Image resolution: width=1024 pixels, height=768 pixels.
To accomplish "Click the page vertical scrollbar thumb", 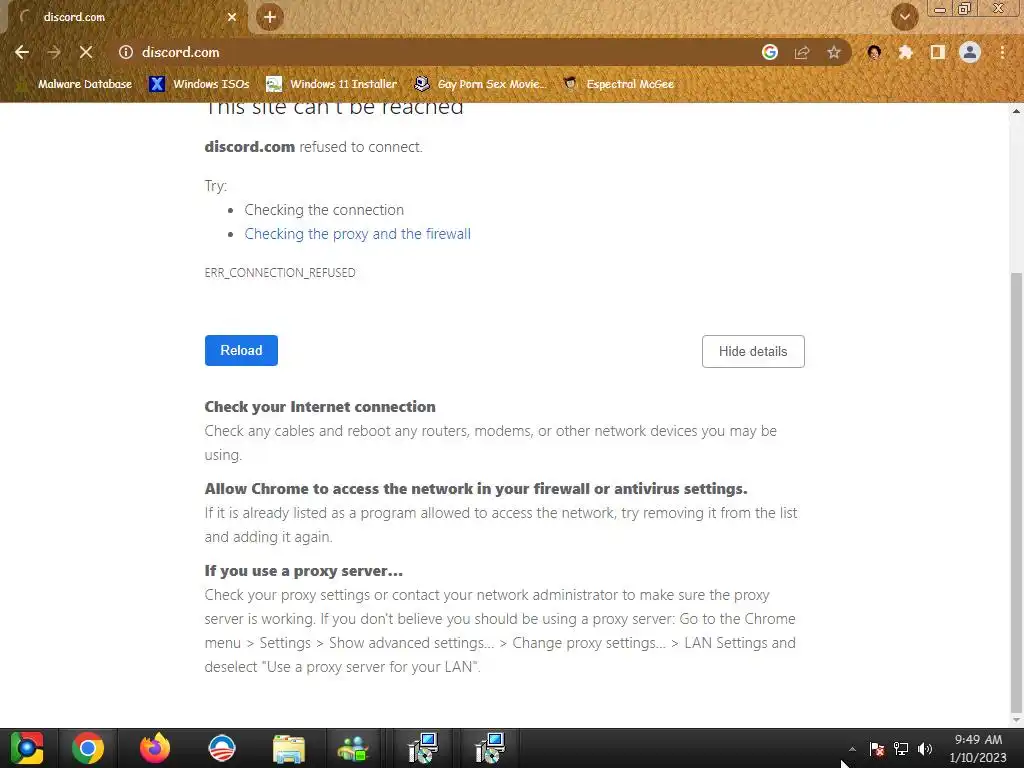I will click(x=1016, y=493).
